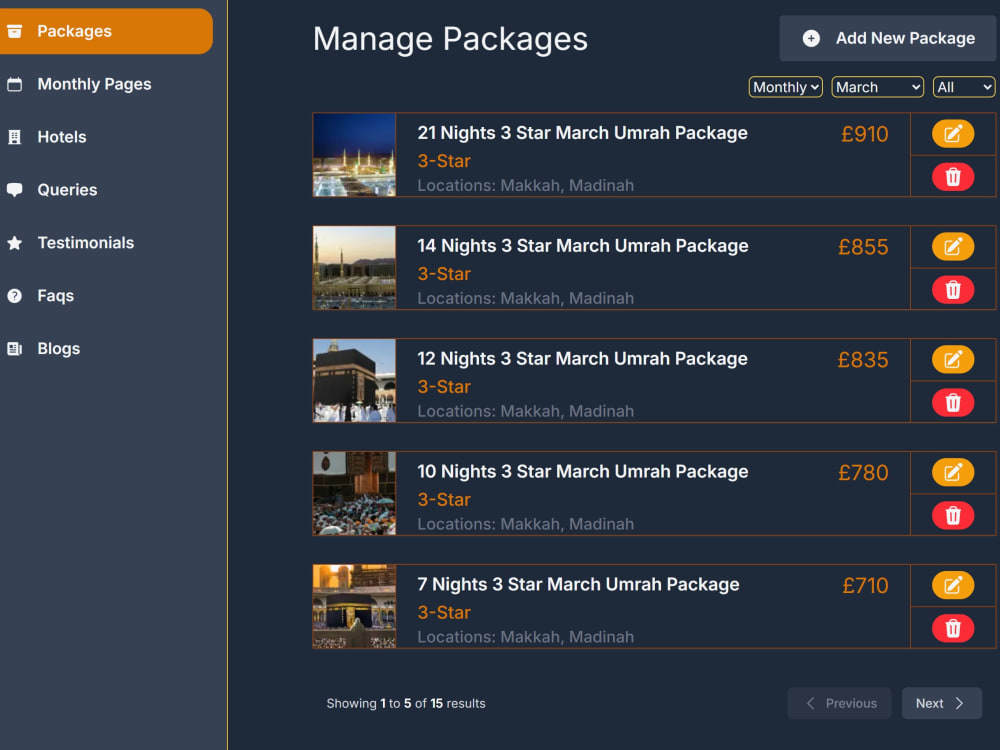Open the Monthly package type dropdown

[785, 87]
